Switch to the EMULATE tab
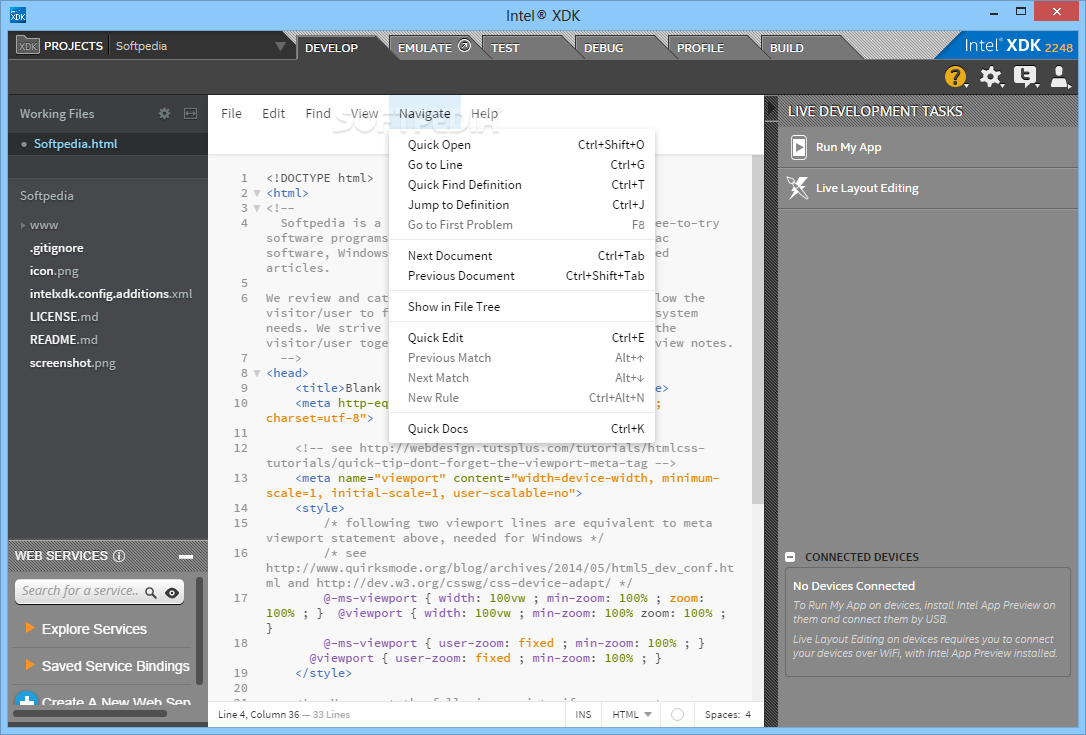 pyautogui.click(x=425, y=48)
